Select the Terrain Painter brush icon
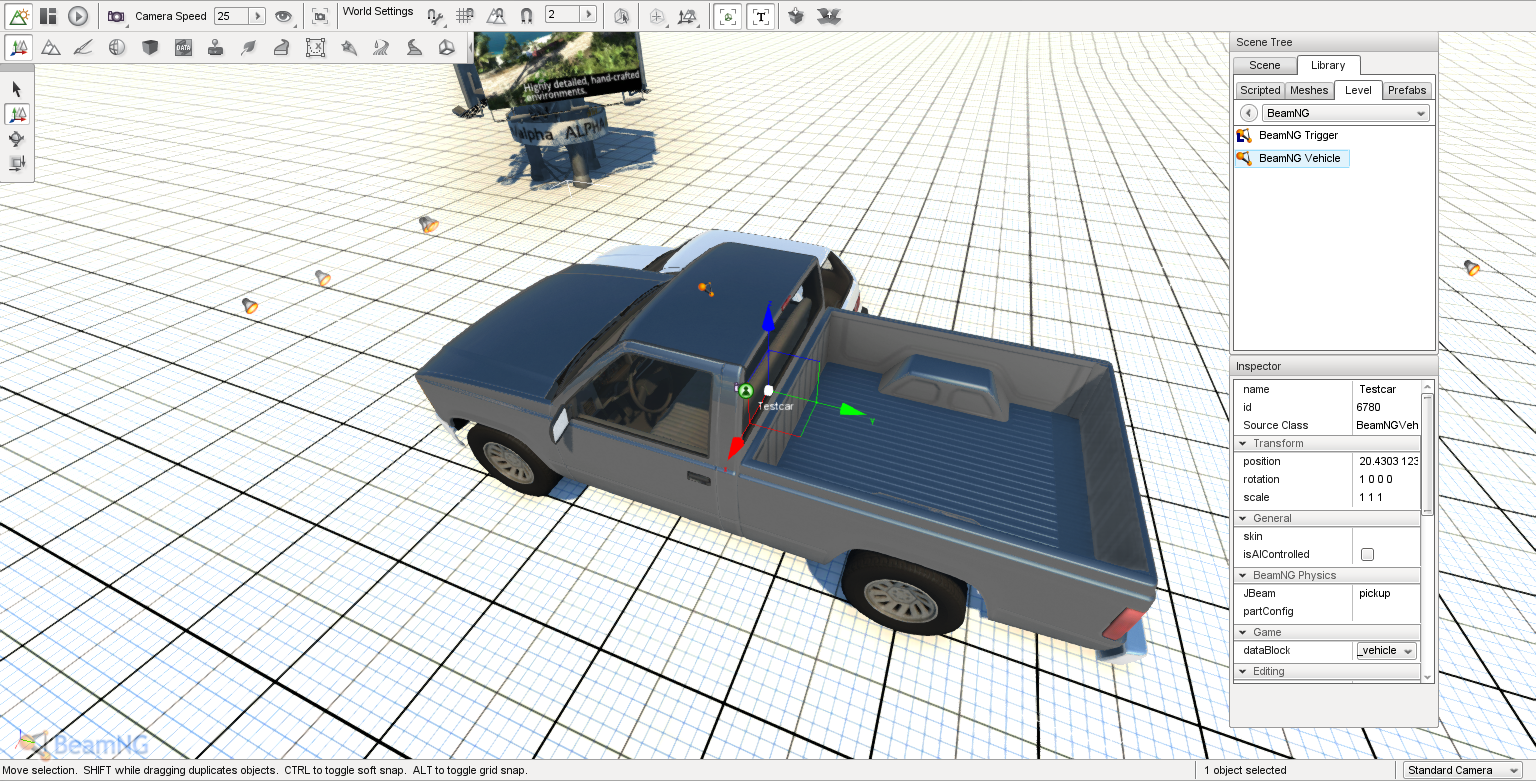This screenshot has width=1536, height=781. click(84, 47)
